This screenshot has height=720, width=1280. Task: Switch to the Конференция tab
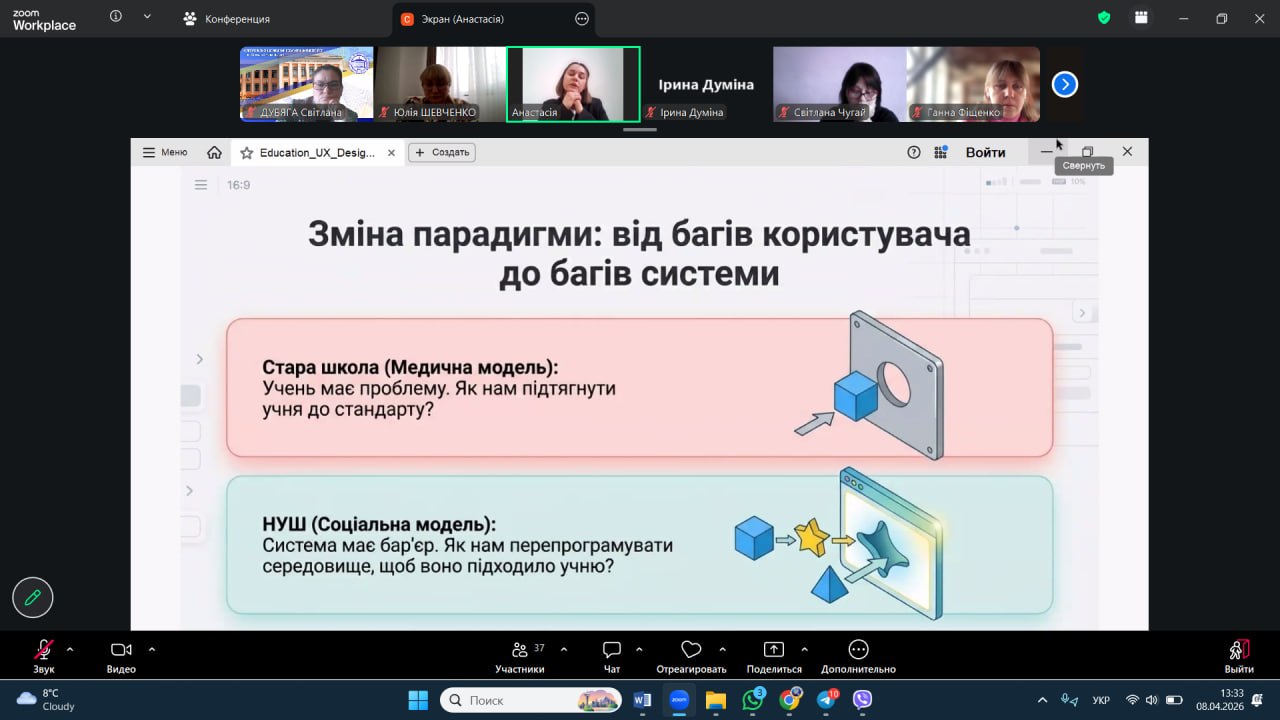coord(227,19)
